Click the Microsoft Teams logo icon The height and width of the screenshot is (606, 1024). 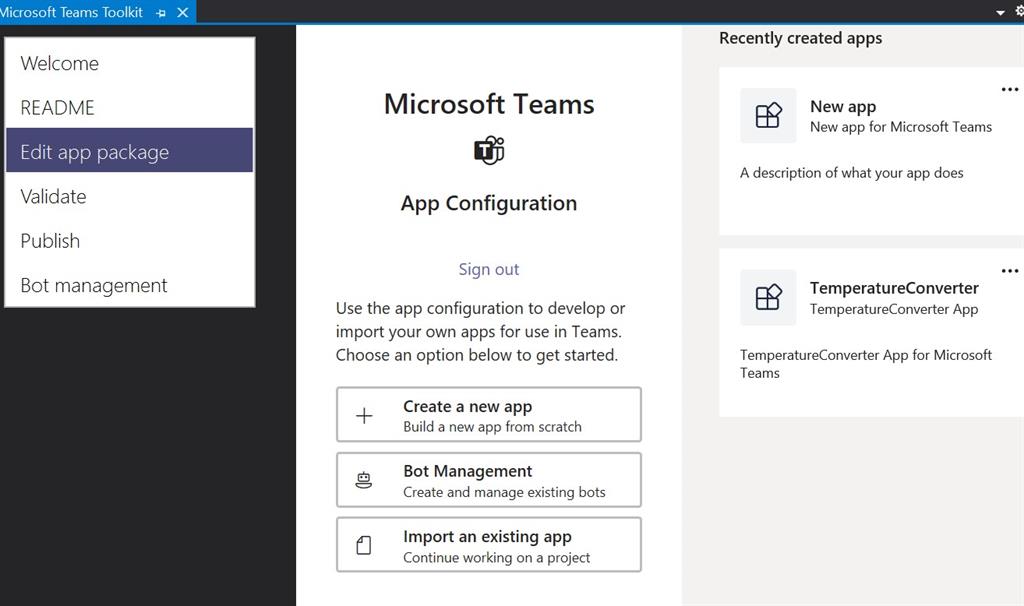click(x=489, y=150)
